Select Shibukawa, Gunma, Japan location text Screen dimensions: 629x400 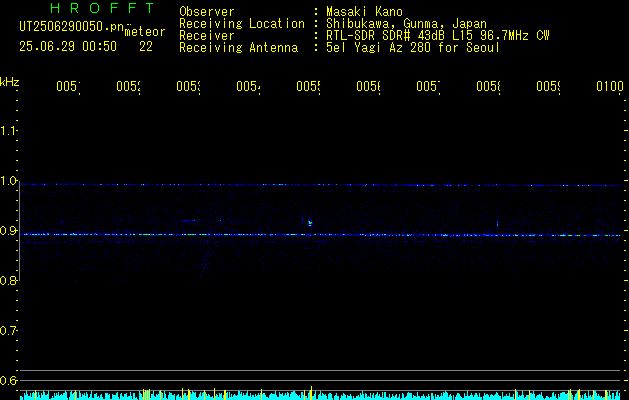pyautogui.click(x=406, y=24)
